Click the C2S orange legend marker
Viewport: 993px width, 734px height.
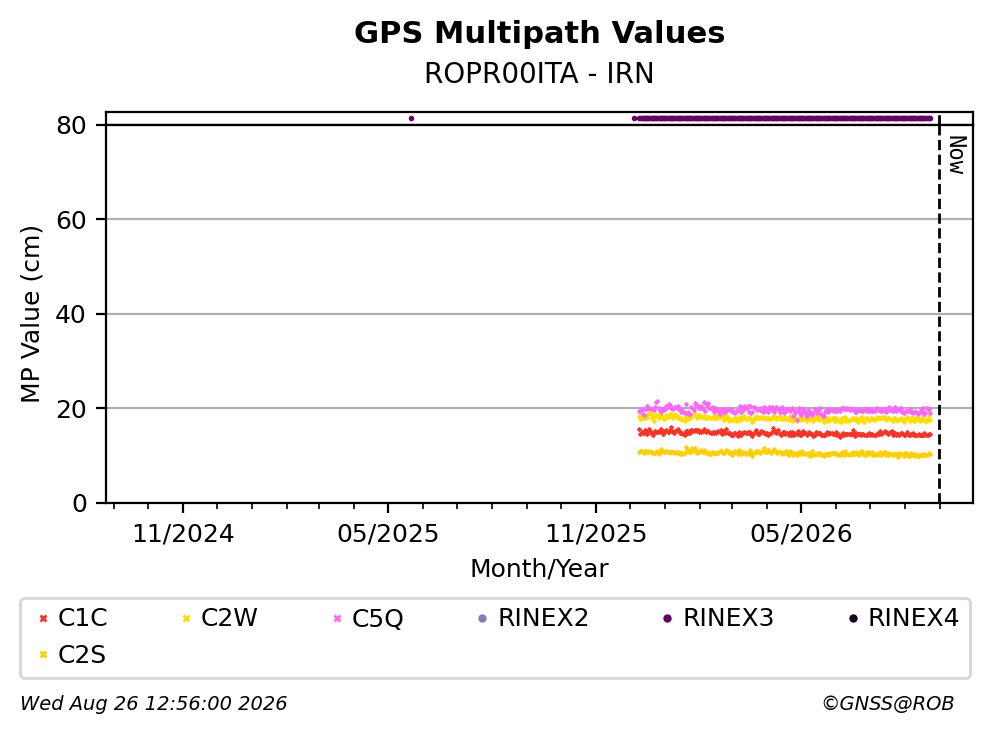tap(43, 655)
